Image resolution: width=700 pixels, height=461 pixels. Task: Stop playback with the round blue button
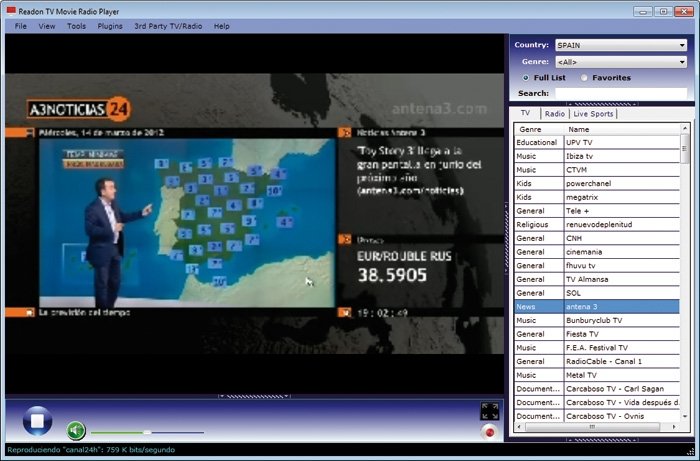point(37,420)
